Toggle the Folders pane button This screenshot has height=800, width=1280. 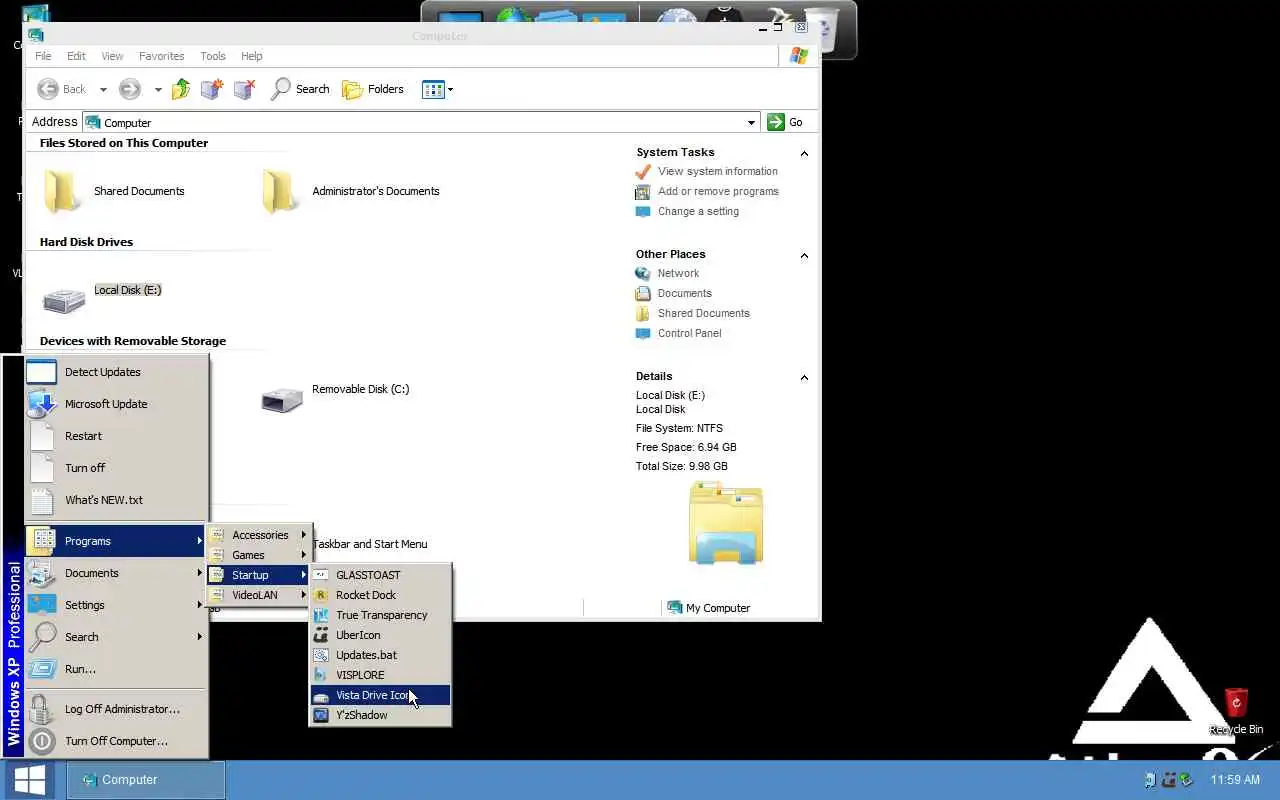click(x=372, y=89)
